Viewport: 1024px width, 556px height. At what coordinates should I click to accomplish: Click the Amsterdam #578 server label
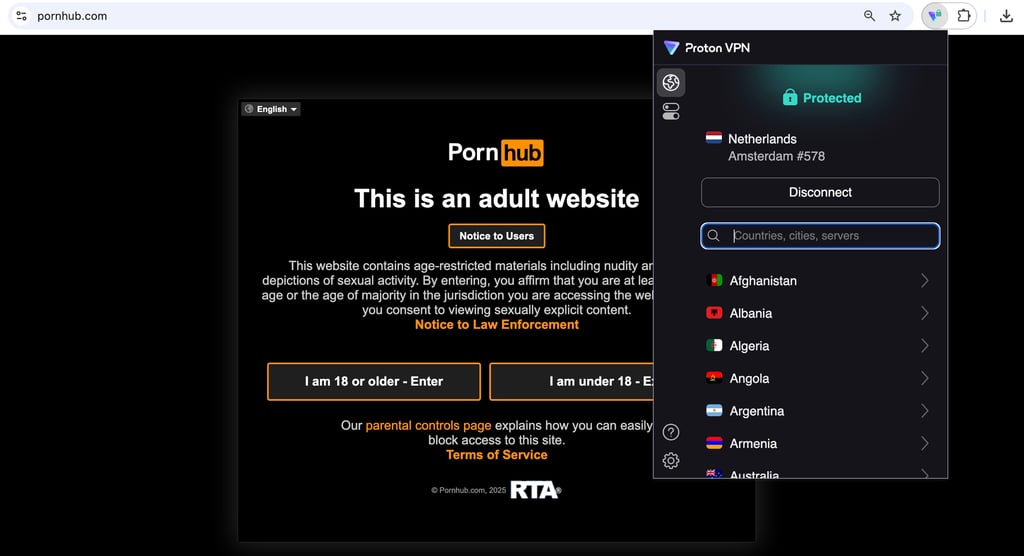point(776,156)
